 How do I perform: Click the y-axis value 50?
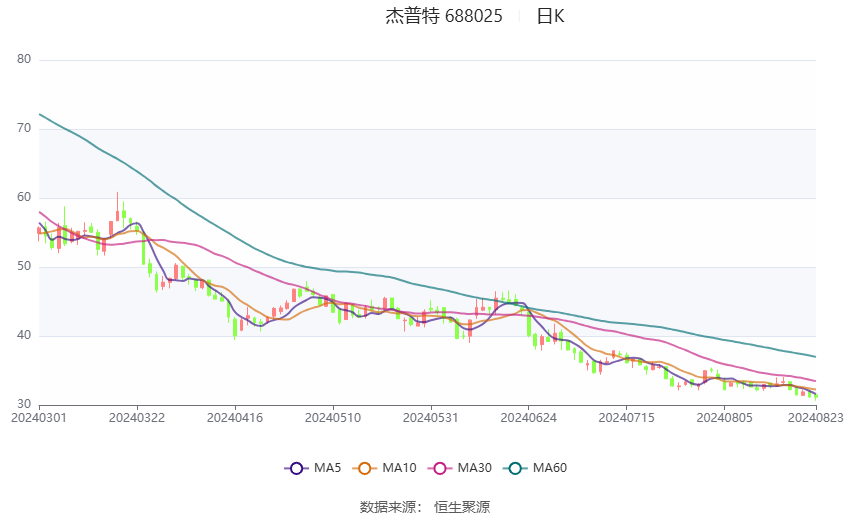click(x=24, y=266)
